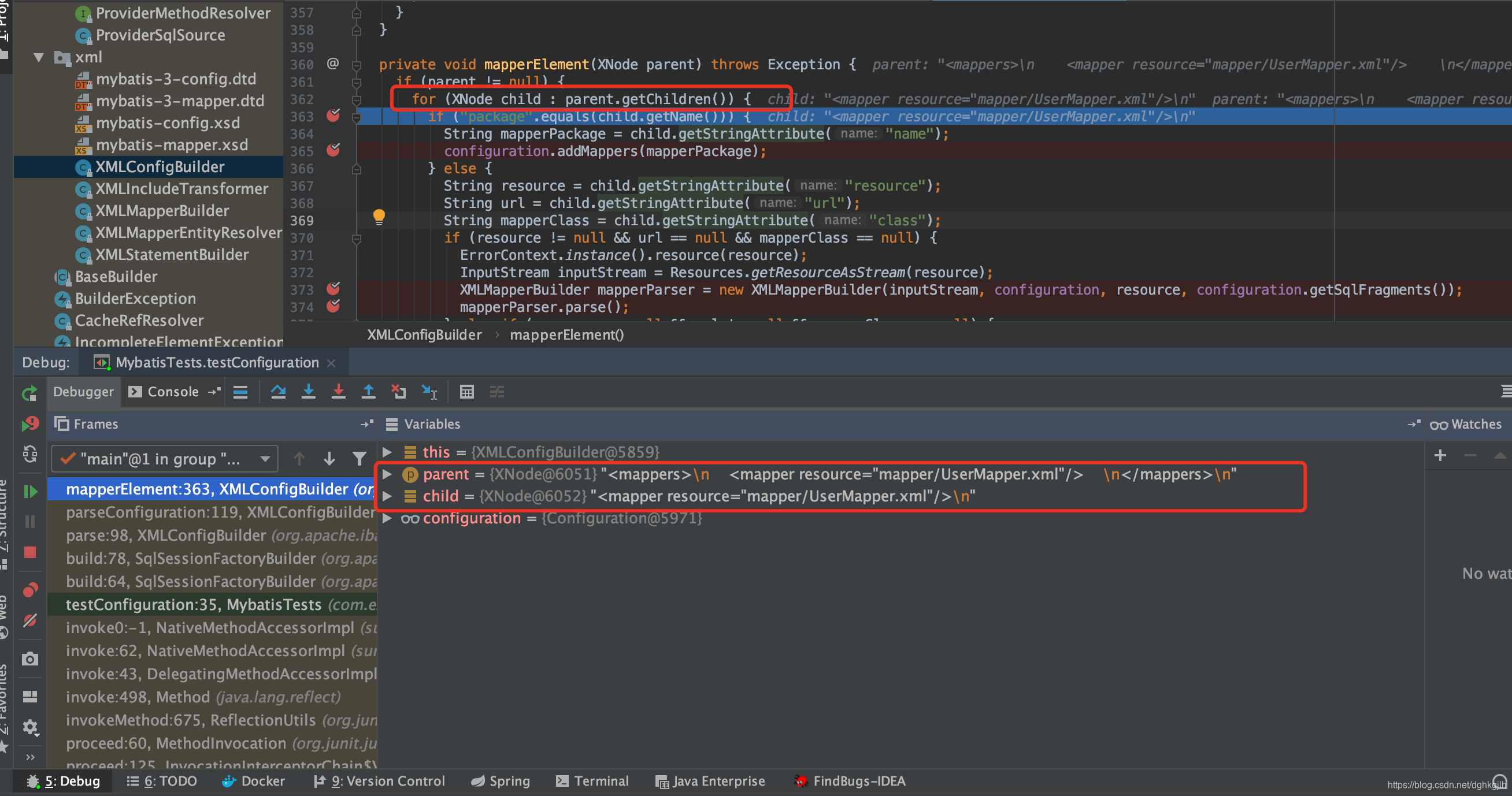Viewport: 1512px width, 796px height.
Task: Click the plus icon to add watch
Action: 1440,455
